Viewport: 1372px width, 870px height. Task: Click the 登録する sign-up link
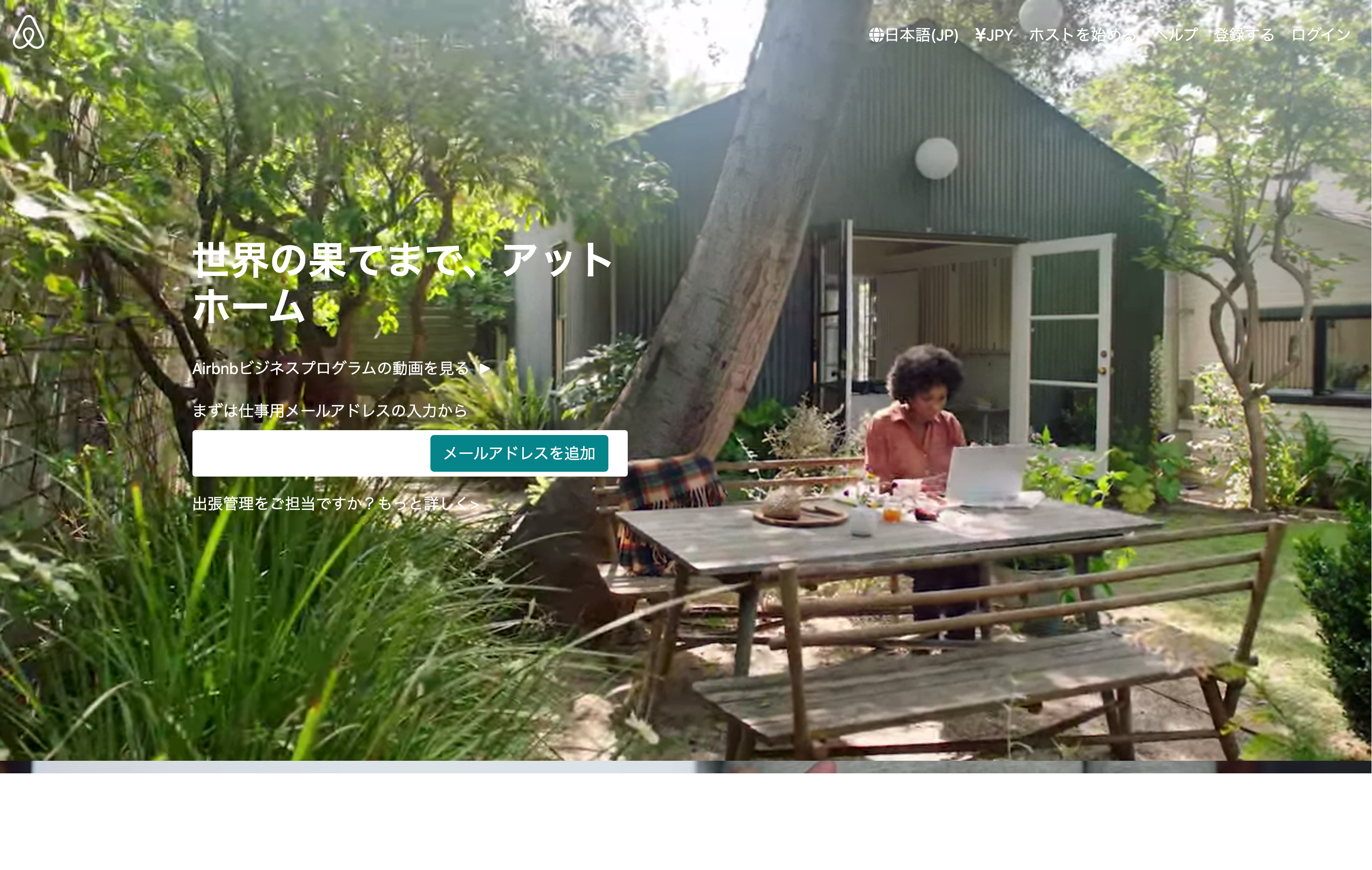click(x=1244, y=35)
